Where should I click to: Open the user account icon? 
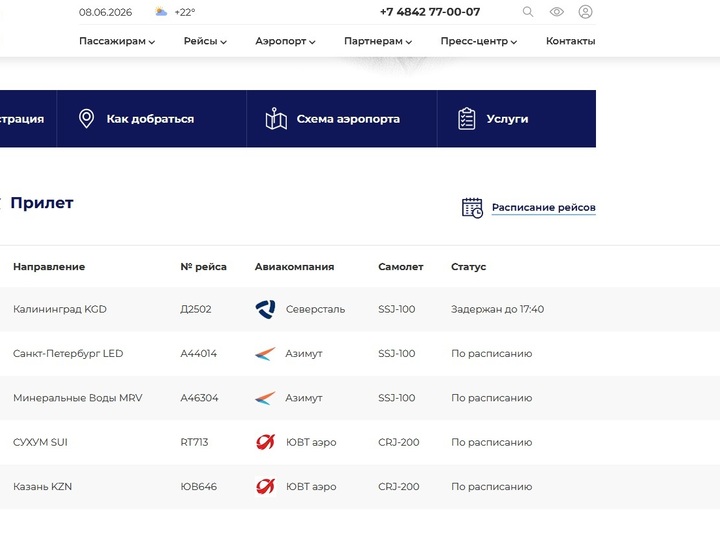click(x=585, y=12)
